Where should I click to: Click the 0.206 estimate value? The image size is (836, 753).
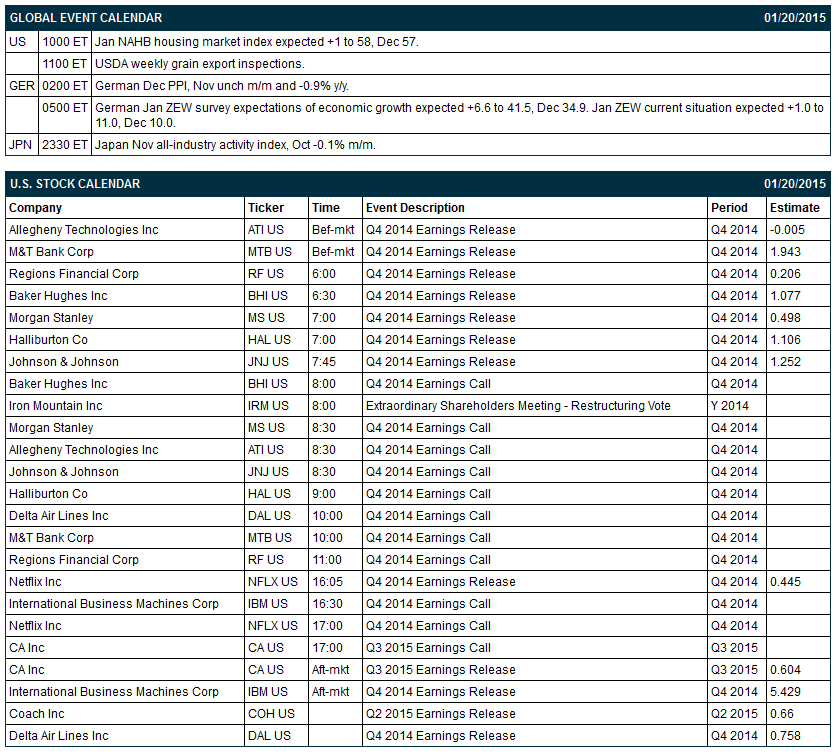[785, 274]
